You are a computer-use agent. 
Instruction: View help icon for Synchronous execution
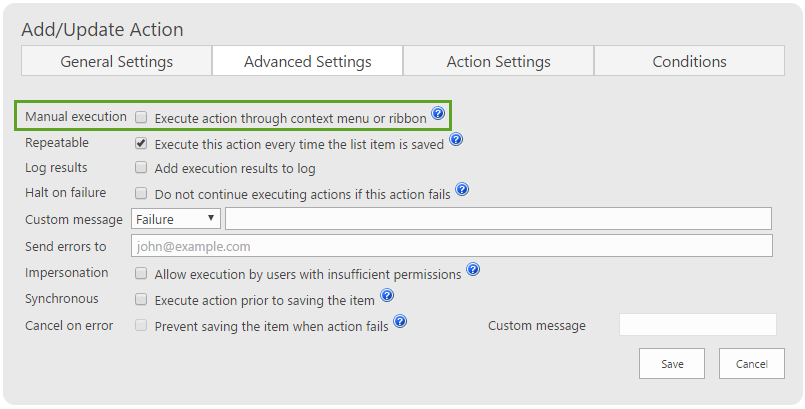(x=387, y=295)
